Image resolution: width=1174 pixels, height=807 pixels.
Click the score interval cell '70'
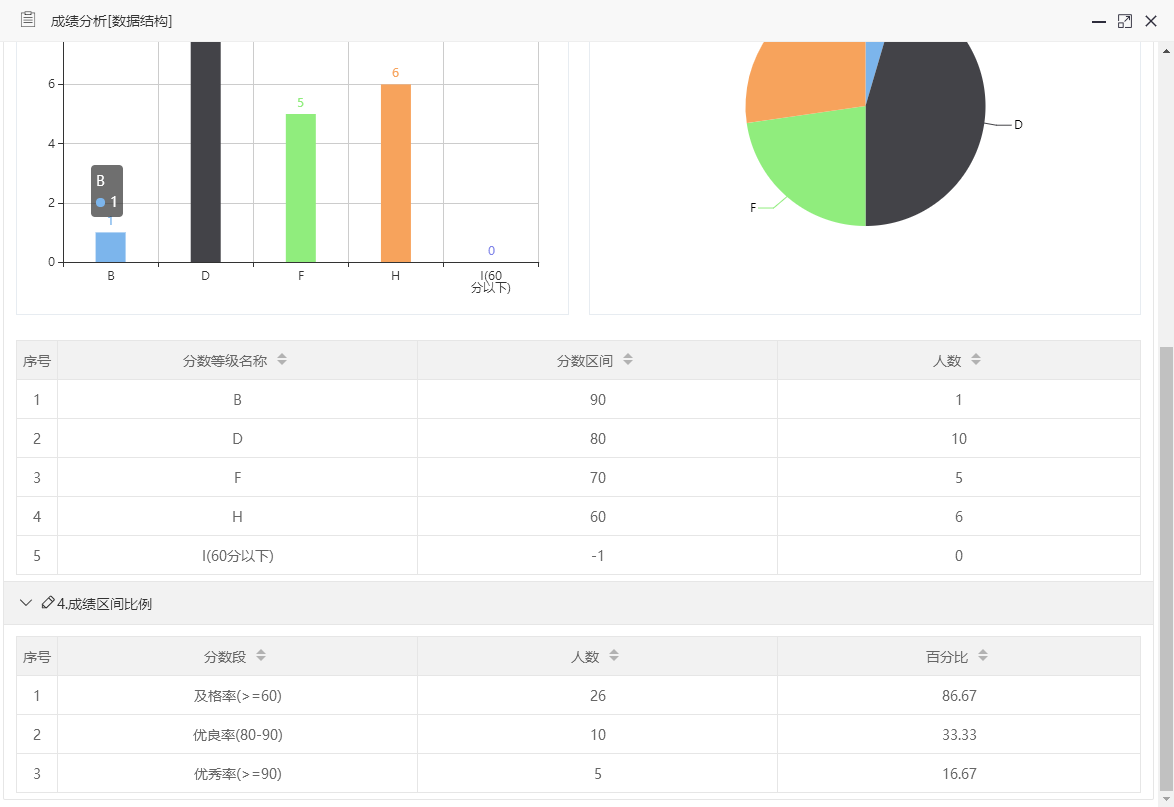[x=597, y=478]
